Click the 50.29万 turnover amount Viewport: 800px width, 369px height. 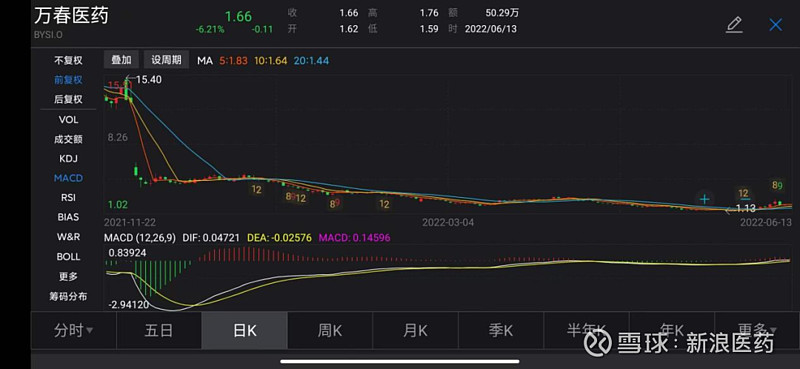click(x=502, y=13)
